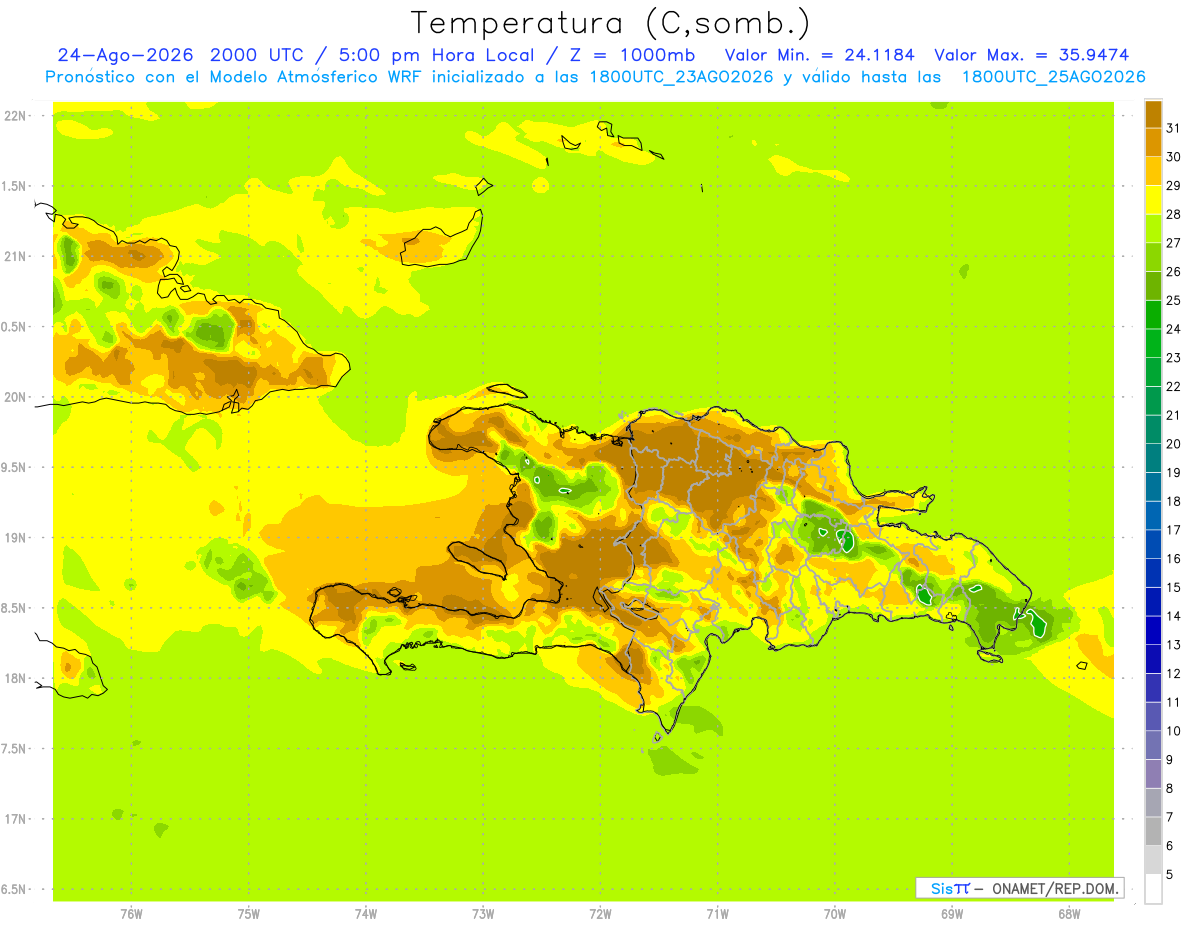
Task: Click the legend value '10'
Action: (1173, 731)
